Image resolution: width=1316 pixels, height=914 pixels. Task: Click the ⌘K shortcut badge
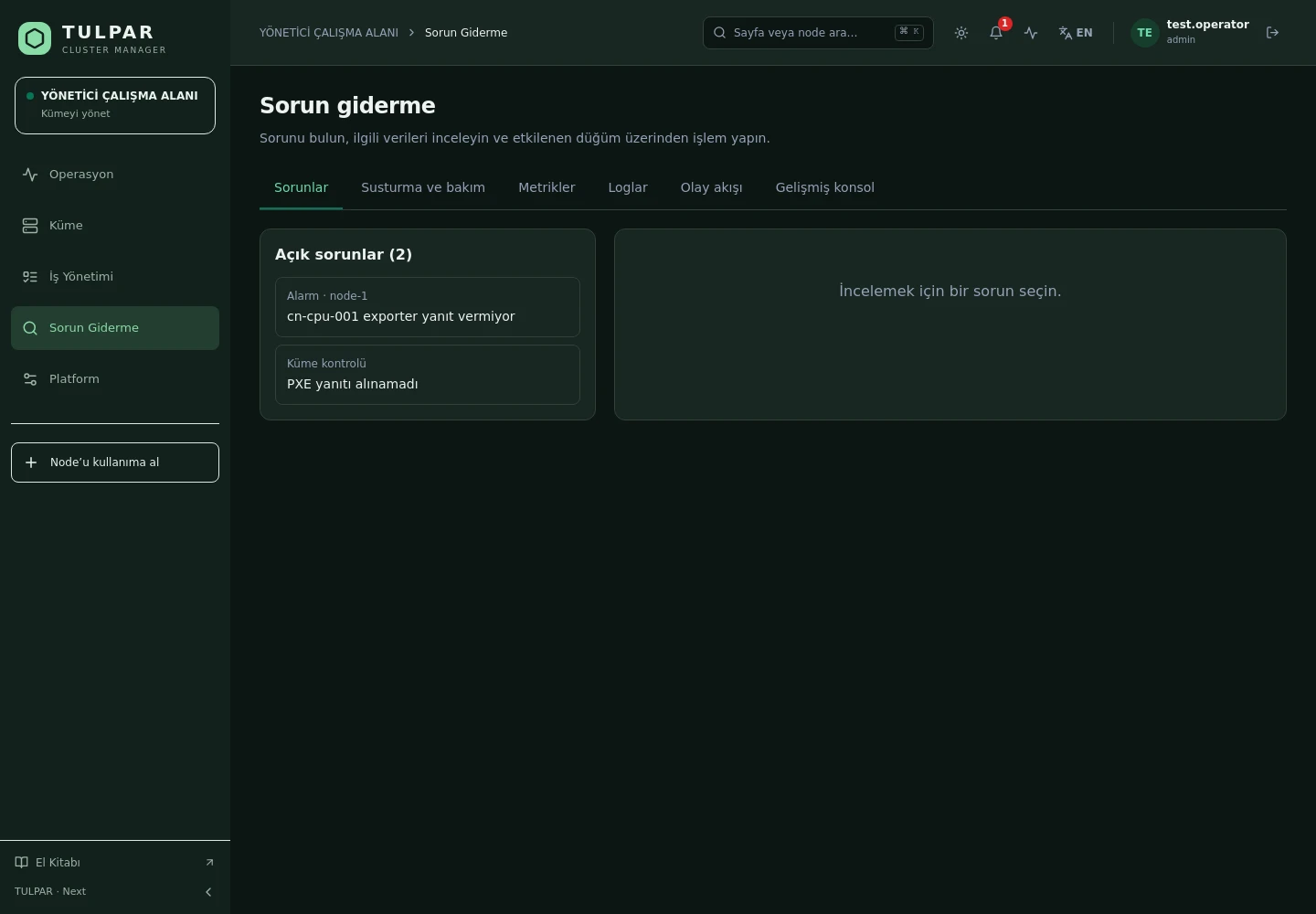(x=909, y=32)
